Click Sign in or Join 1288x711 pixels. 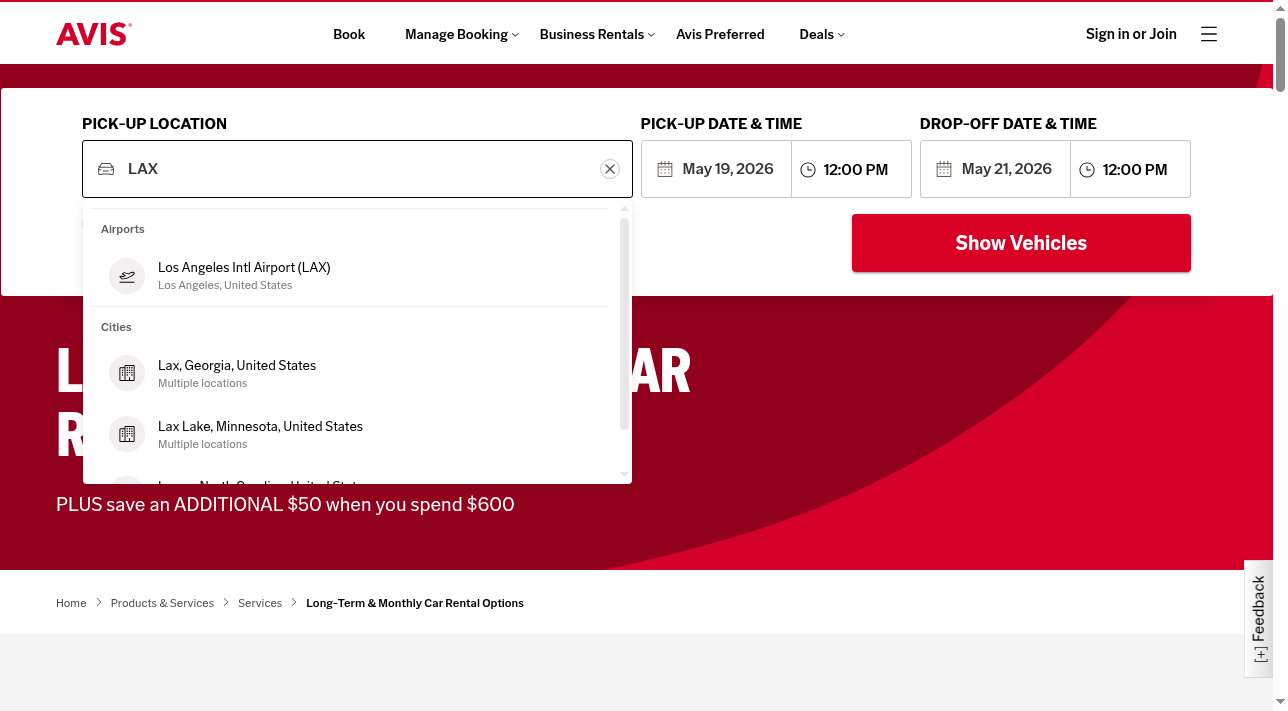1131,34
